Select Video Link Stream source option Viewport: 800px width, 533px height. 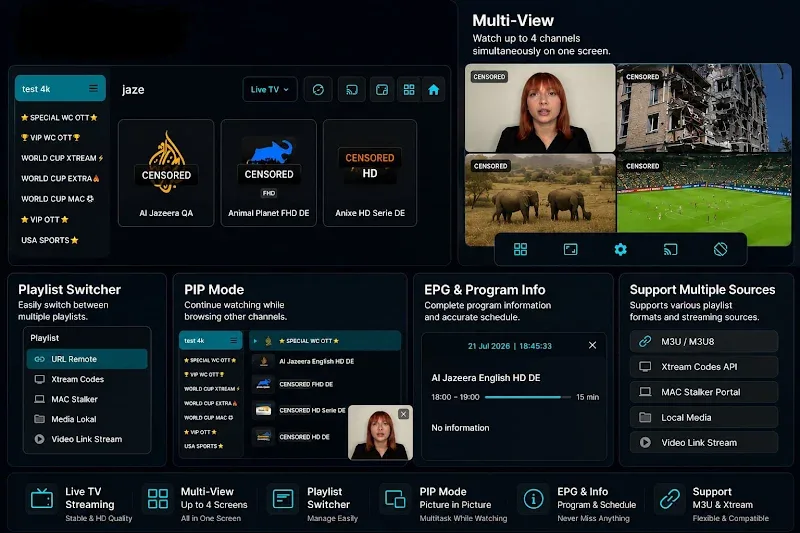pos(704,442)
